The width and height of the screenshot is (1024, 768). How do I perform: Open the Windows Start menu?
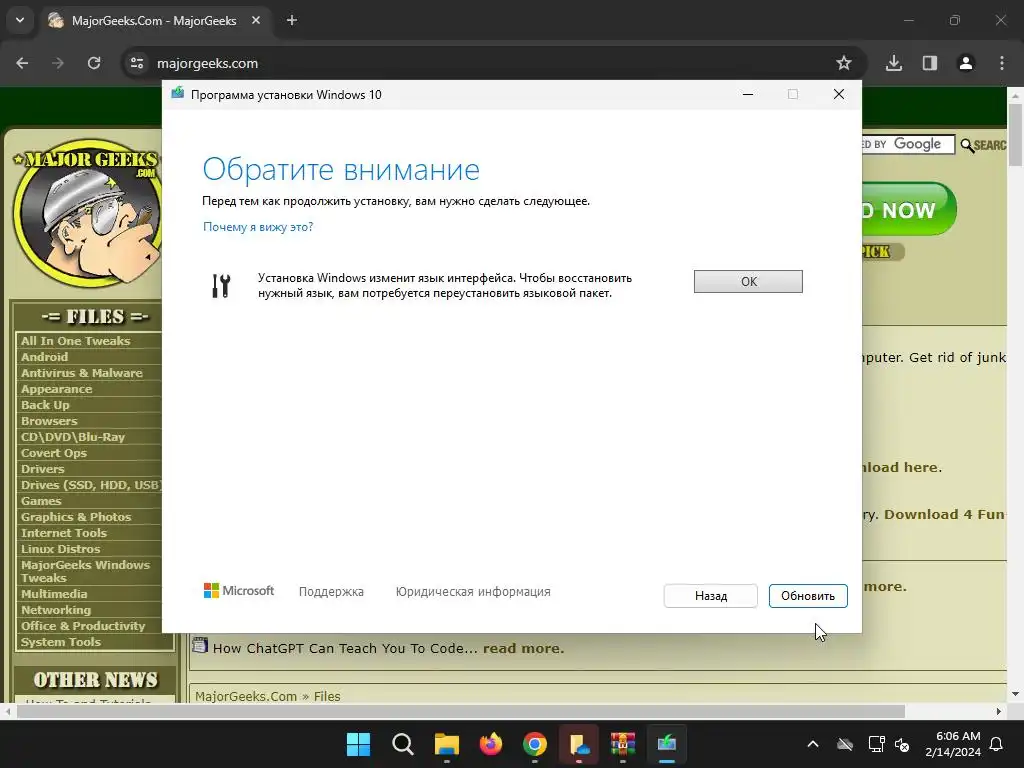click(358, 744)
